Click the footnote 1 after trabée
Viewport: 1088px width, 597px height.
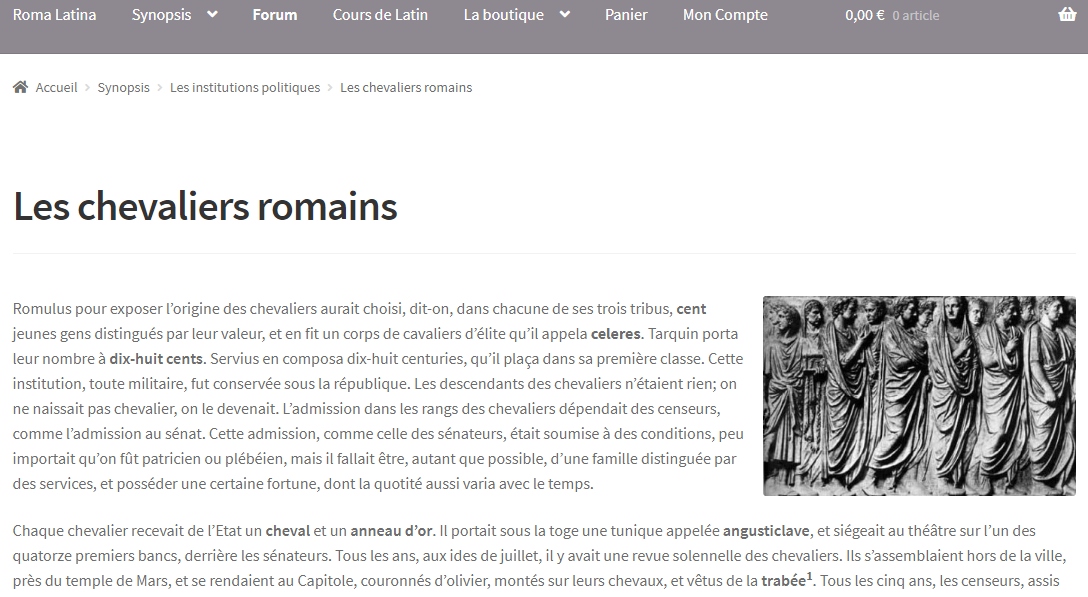(809, 576)
